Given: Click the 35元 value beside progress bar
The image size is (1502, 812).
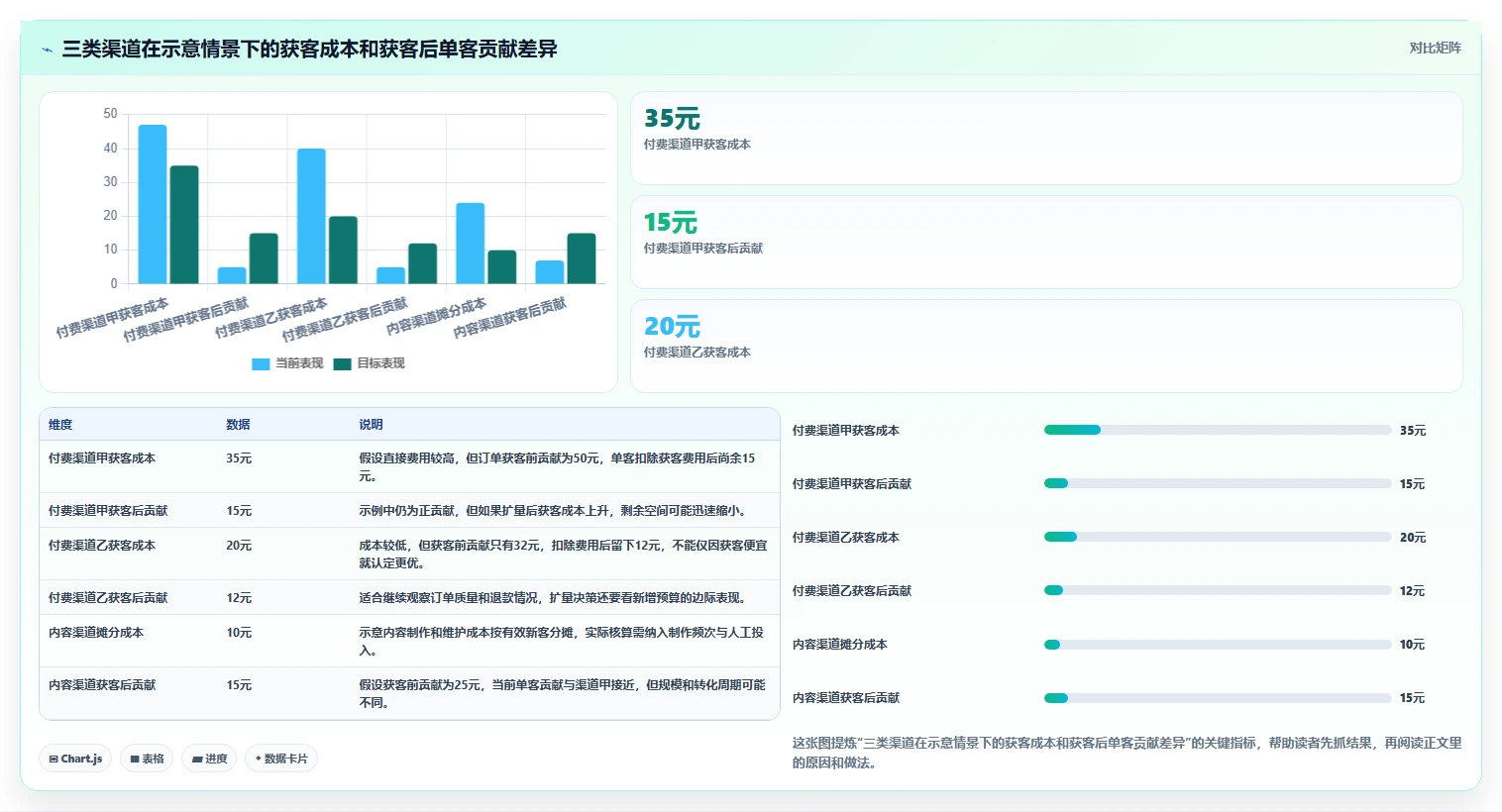Looking at the screenshot, I should click(x=1413, y=431).
